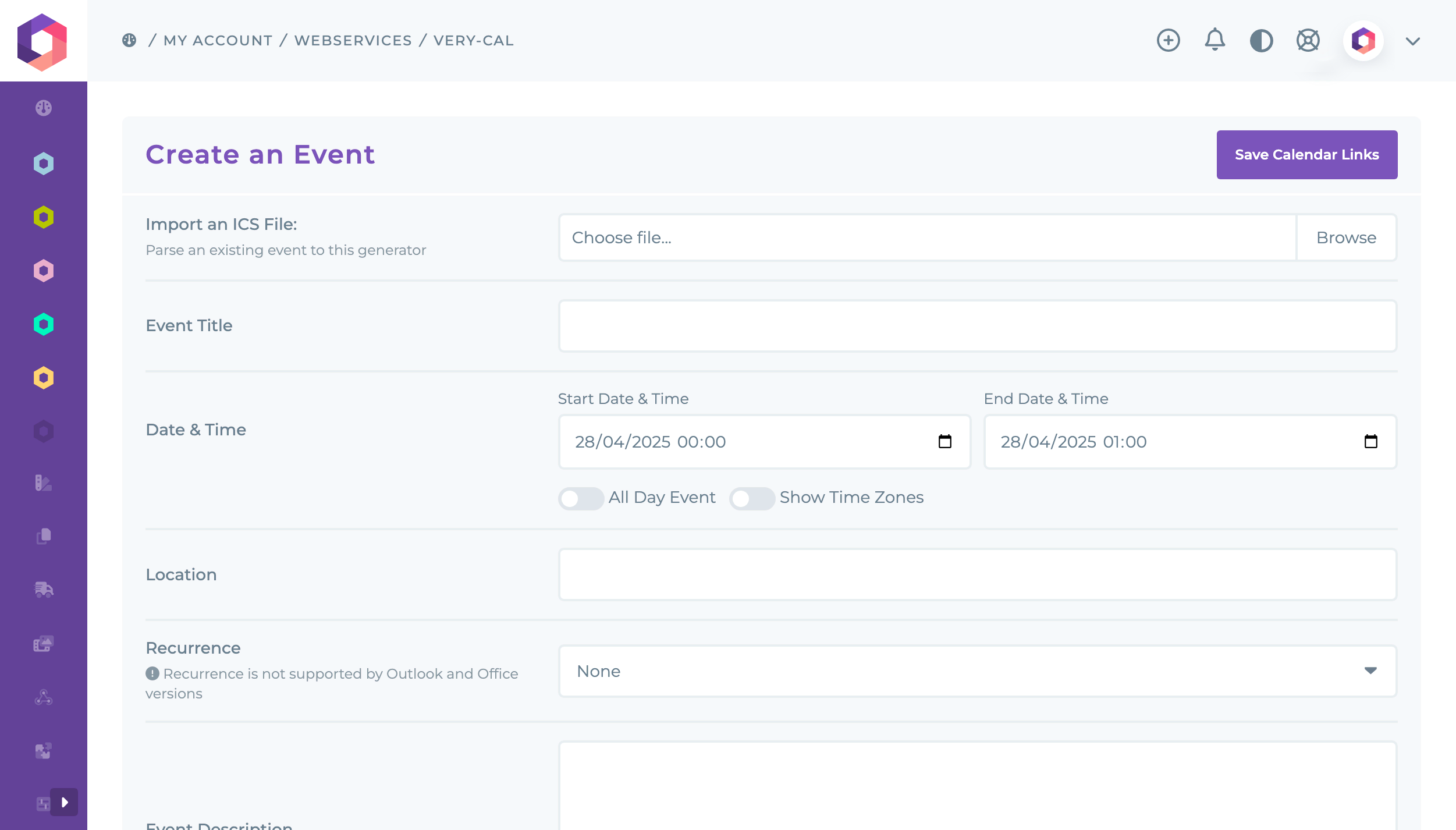Click Browse to pick an ICS file

pos(1347,237)
